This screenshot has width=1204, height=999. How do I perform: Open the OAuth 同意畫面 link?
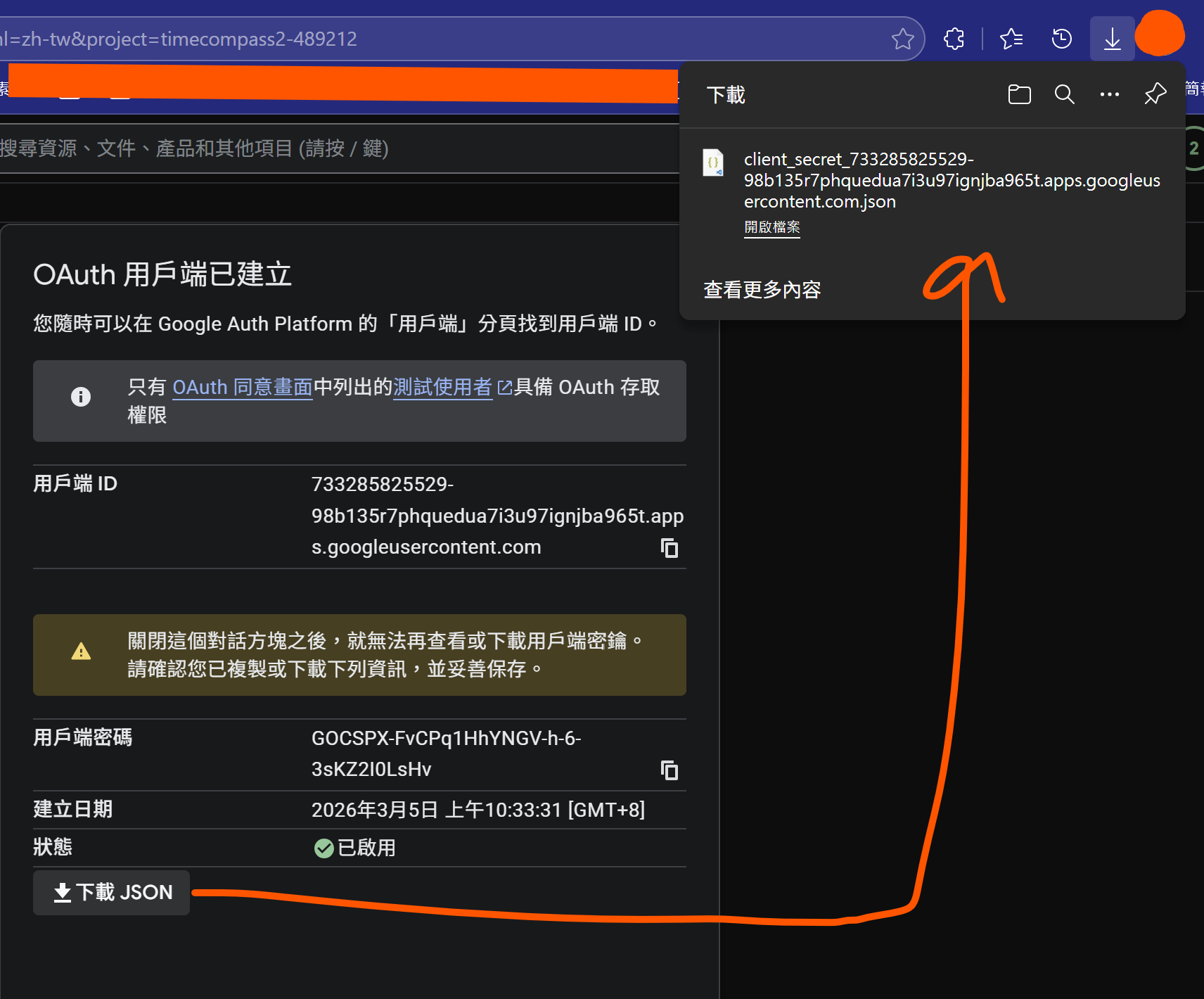242,388
